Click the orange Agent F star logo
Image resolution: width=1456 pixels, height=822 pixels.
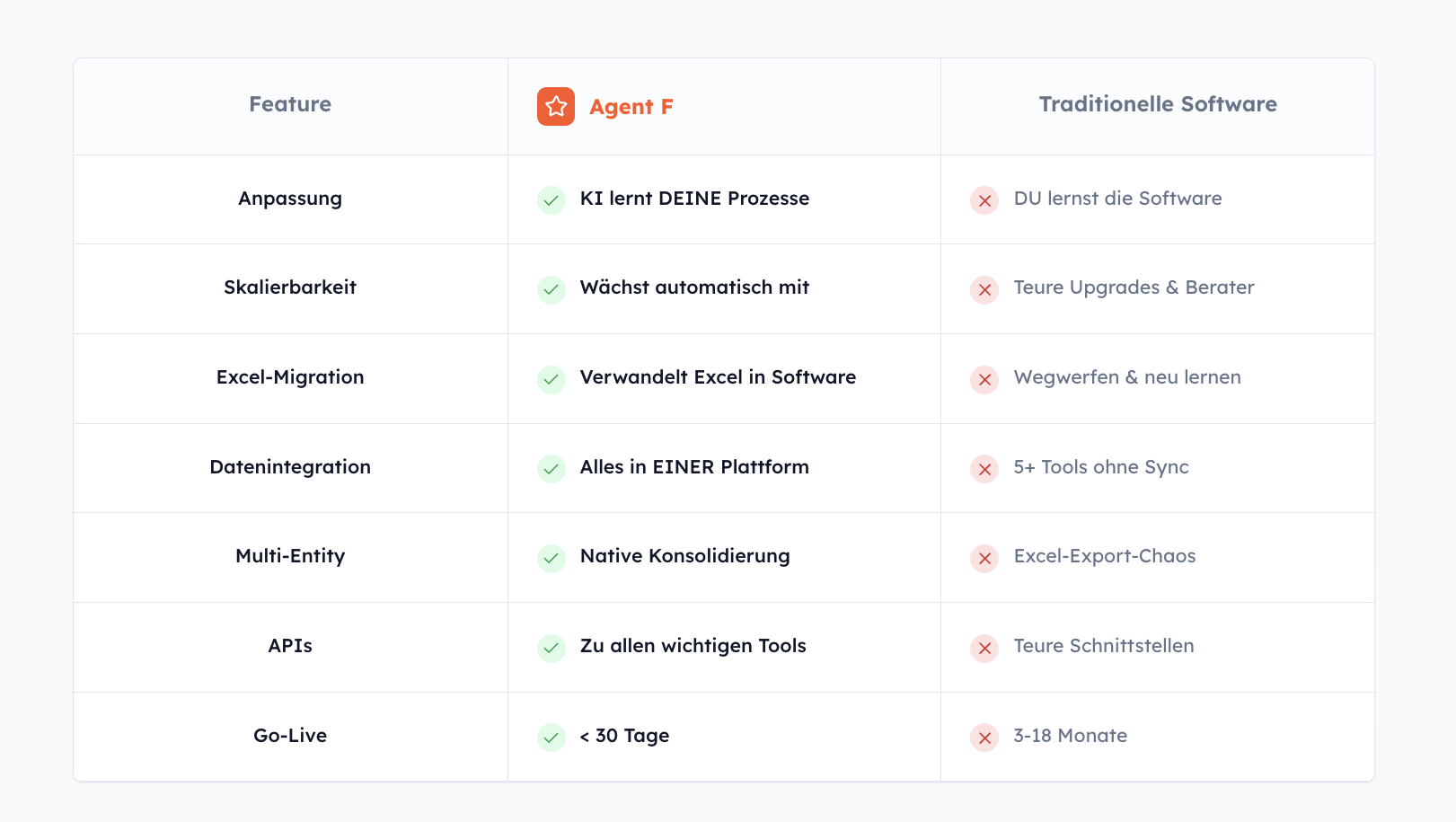[556, 107]
